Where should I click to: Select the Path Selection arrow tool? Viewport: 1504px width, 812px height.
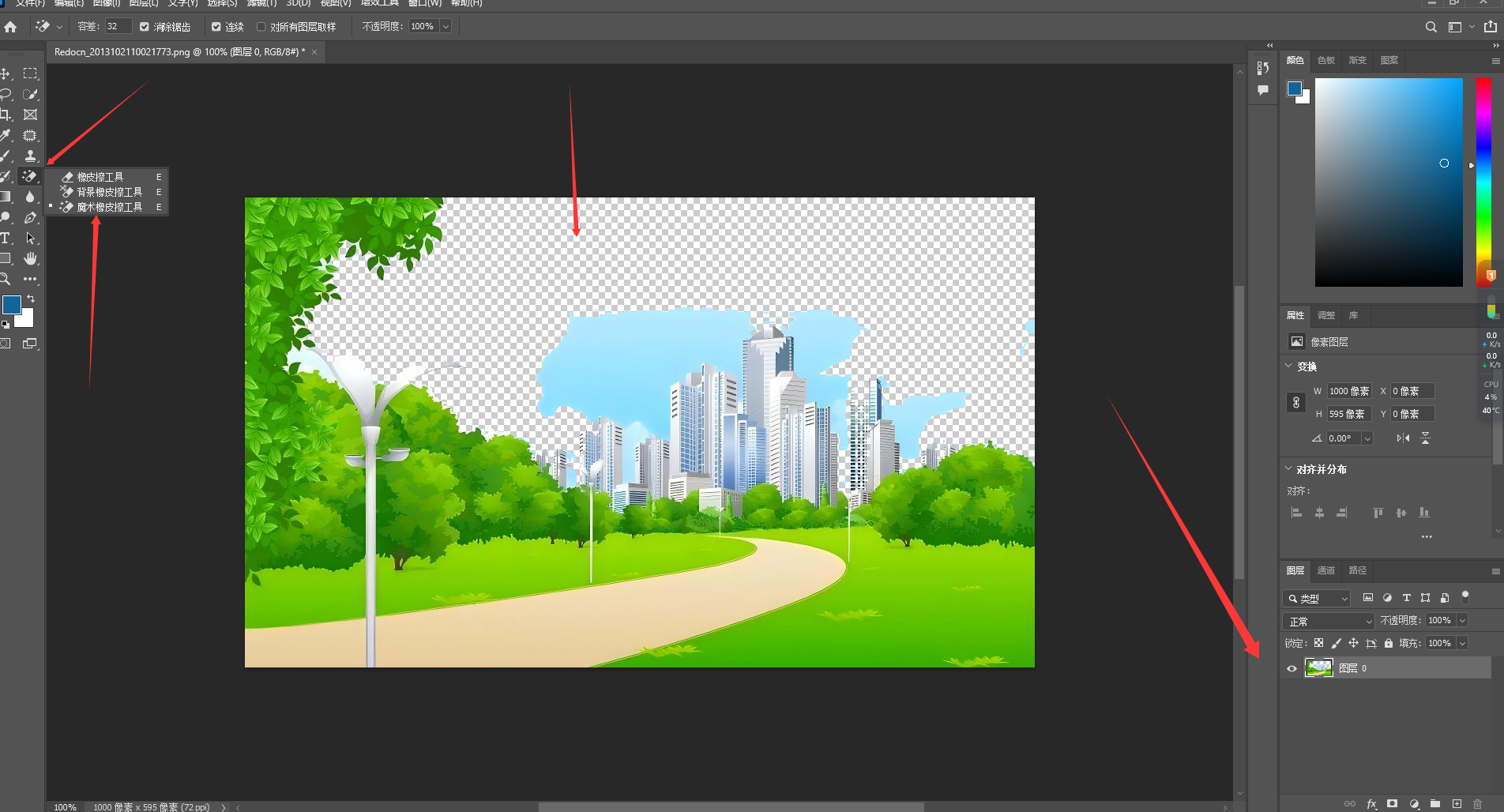pyautogui.click(x=30, y=238)
